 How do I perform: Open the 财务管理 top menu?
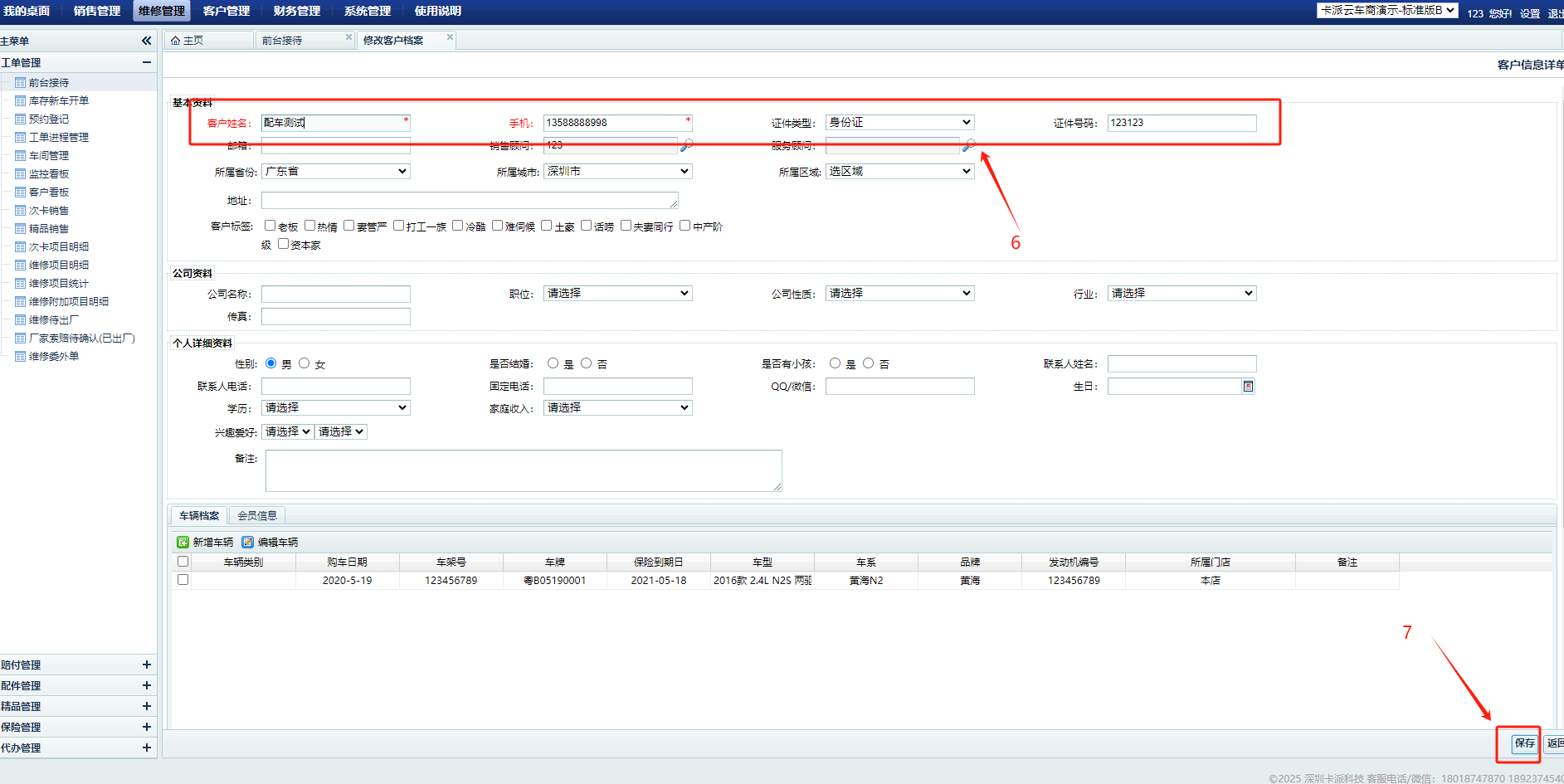point(296,11)
